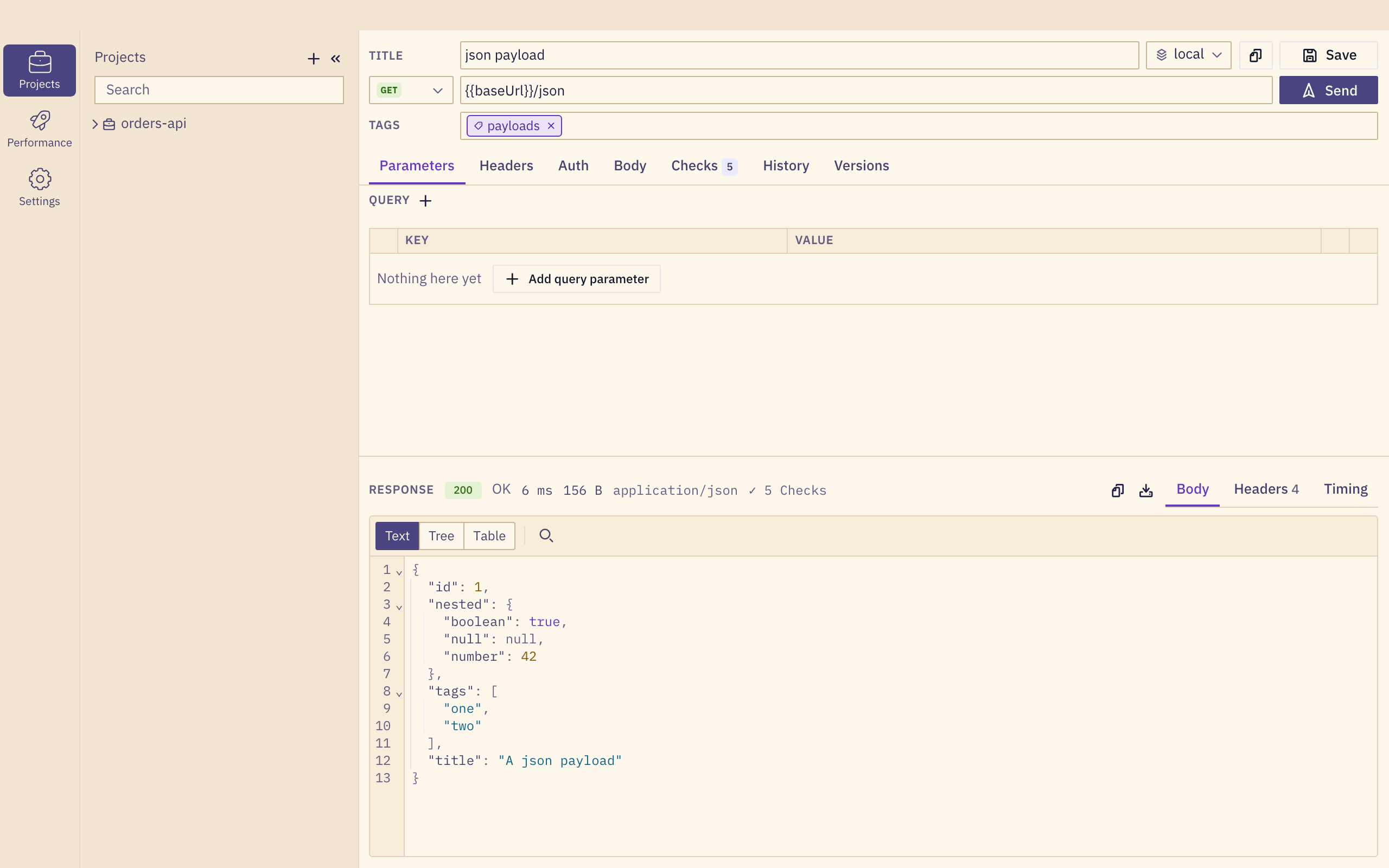
Task: Open the Settings gear section
Action: [x=39, y=187]
